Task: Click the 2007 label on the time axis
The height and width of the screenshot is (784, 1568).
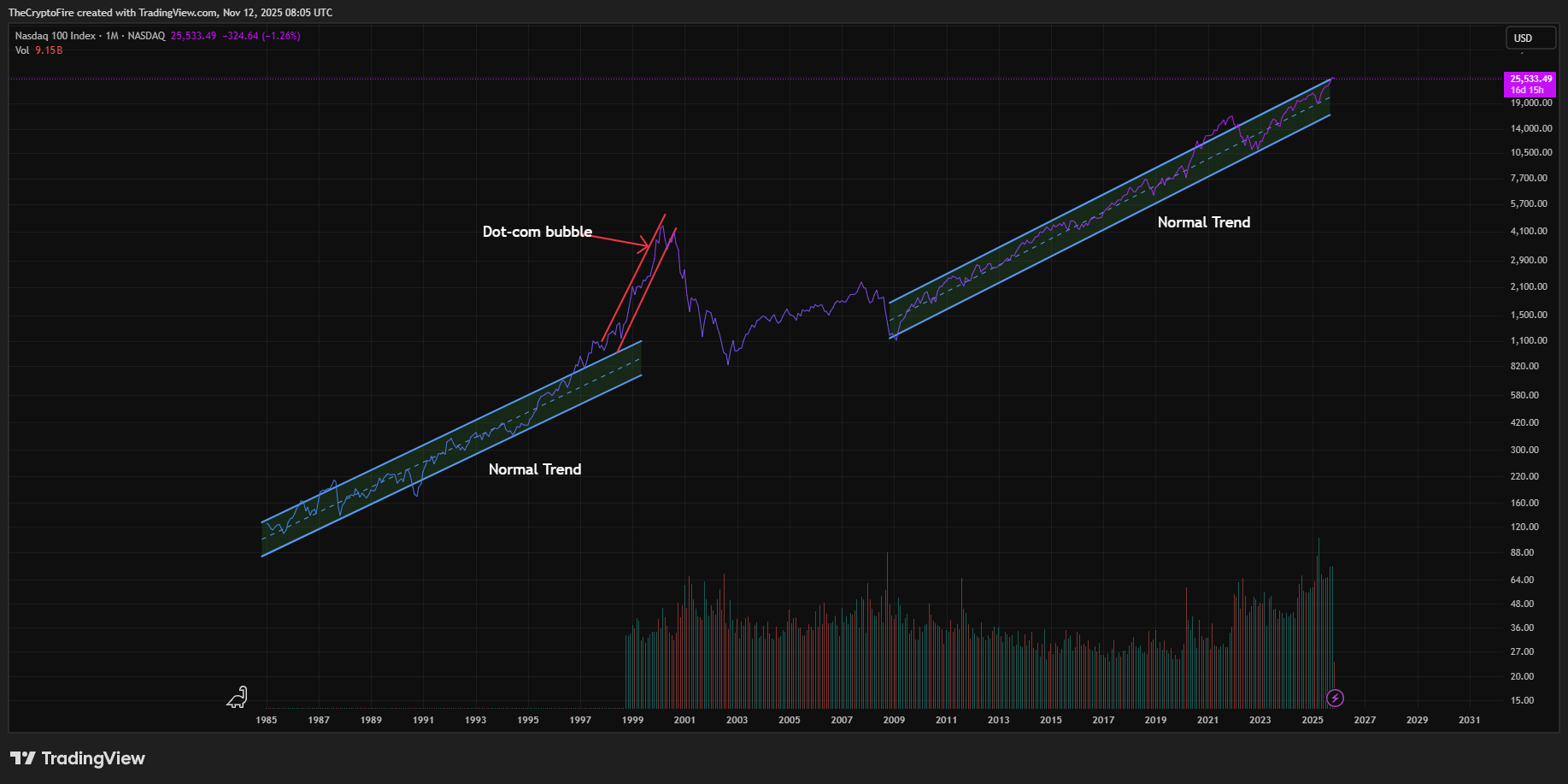Action: (x=842, y=720)
